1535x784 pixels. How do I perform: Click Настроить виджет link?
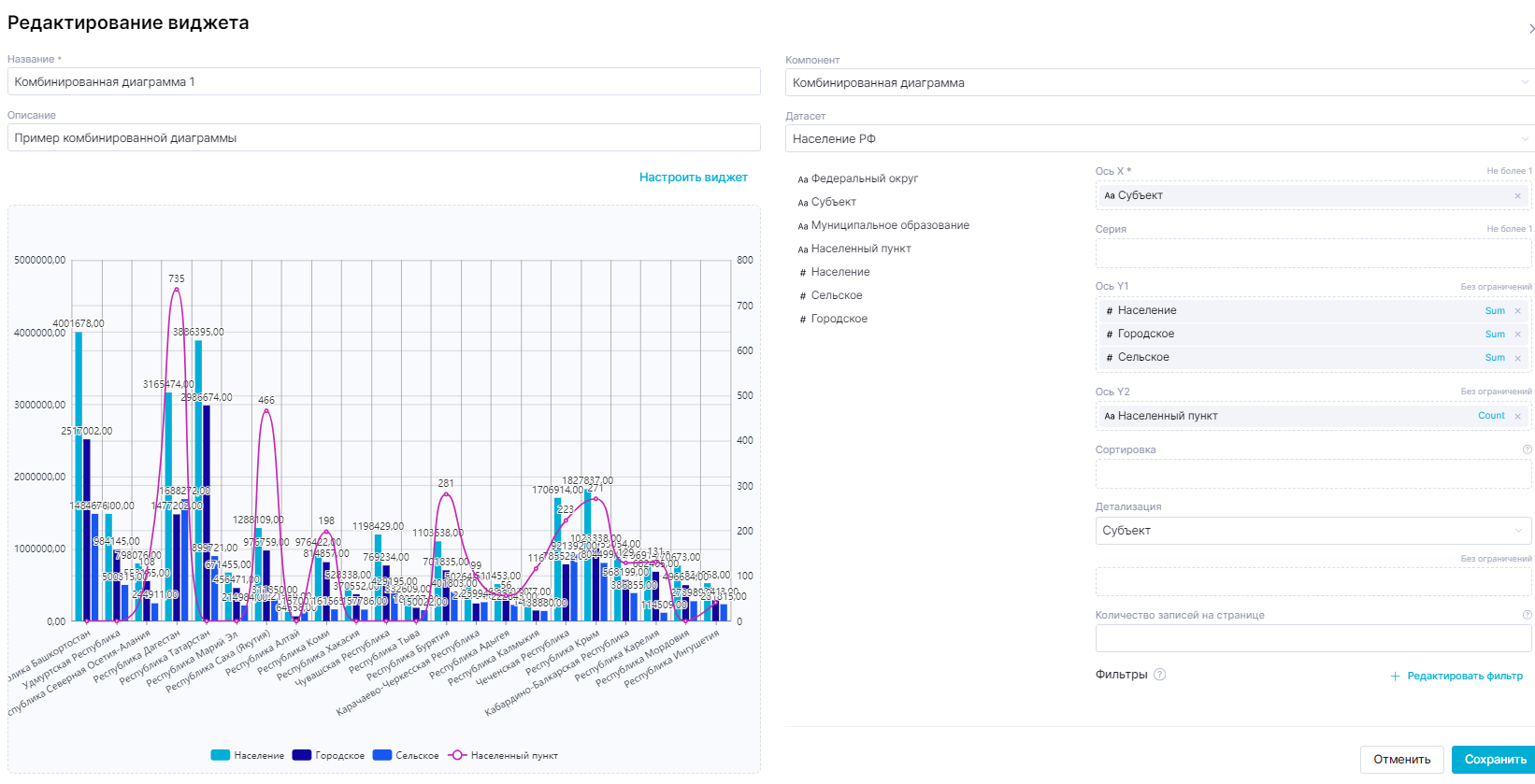[693, 178]
